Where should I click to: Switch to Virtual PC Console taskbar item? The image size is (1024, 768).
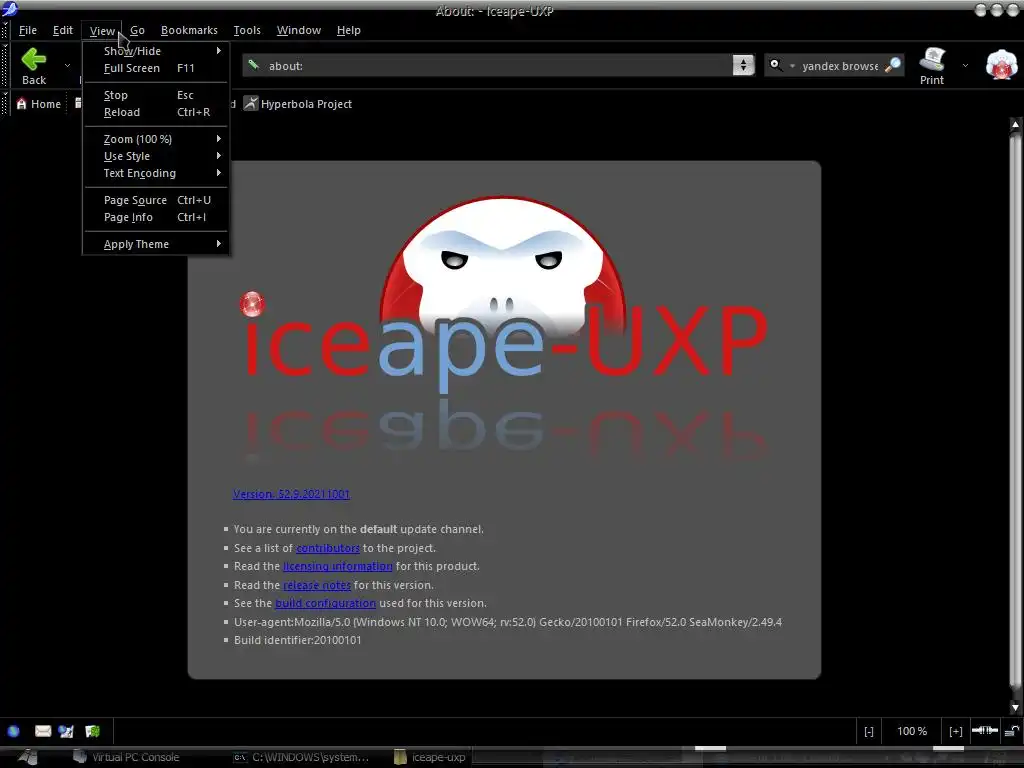pos(127,758)
